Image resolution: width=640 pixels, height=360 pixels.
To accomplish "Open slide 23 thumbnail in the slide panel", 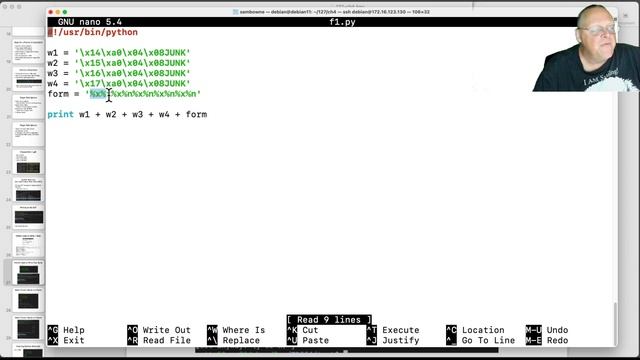I will pyautogui.click(x=28, y=162).
